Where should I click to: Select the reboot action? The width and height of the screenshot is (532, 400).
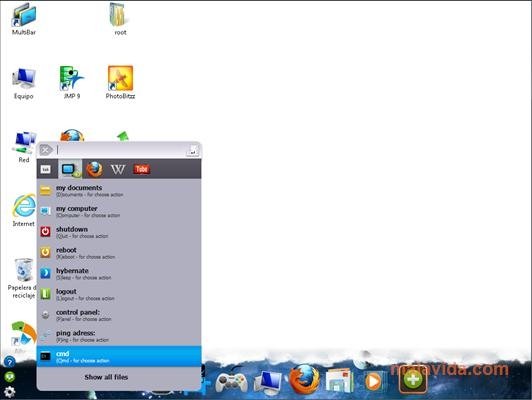119,253
